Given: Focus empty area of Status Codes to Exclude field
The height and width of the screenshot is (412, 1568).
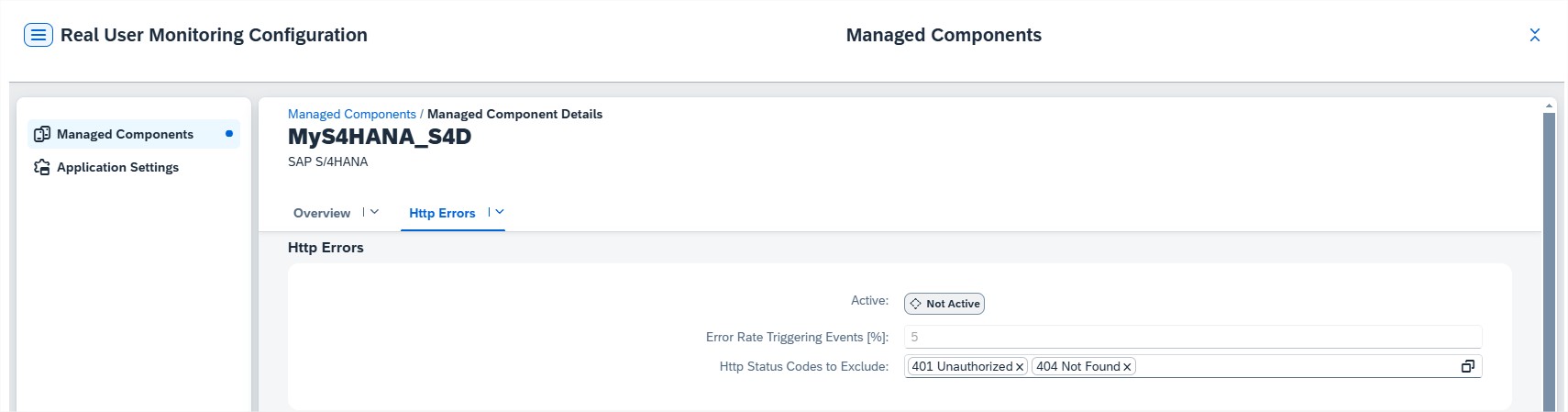Looking at the screenshot, I should (x=1293, y=366).
